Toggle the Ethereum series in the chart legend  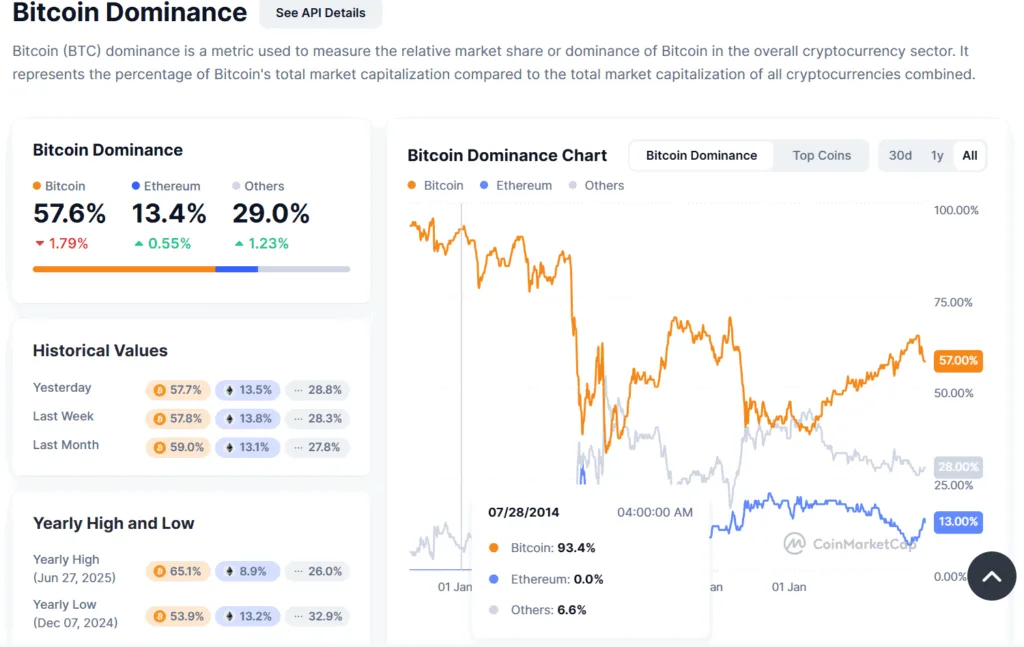click(x=516, y=185)
